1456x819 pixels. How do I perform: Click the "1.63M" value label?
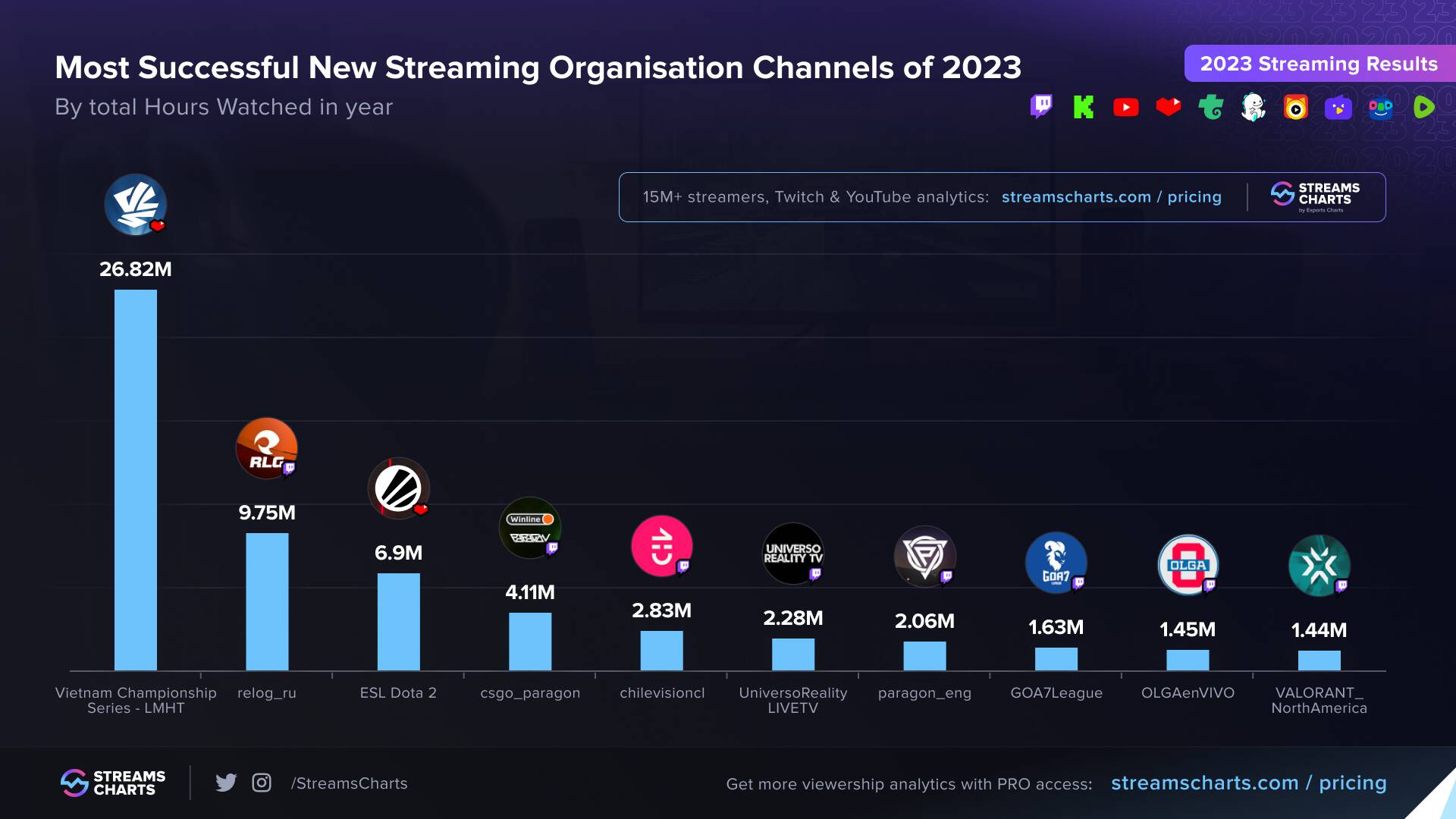(x=1056, y=627)
